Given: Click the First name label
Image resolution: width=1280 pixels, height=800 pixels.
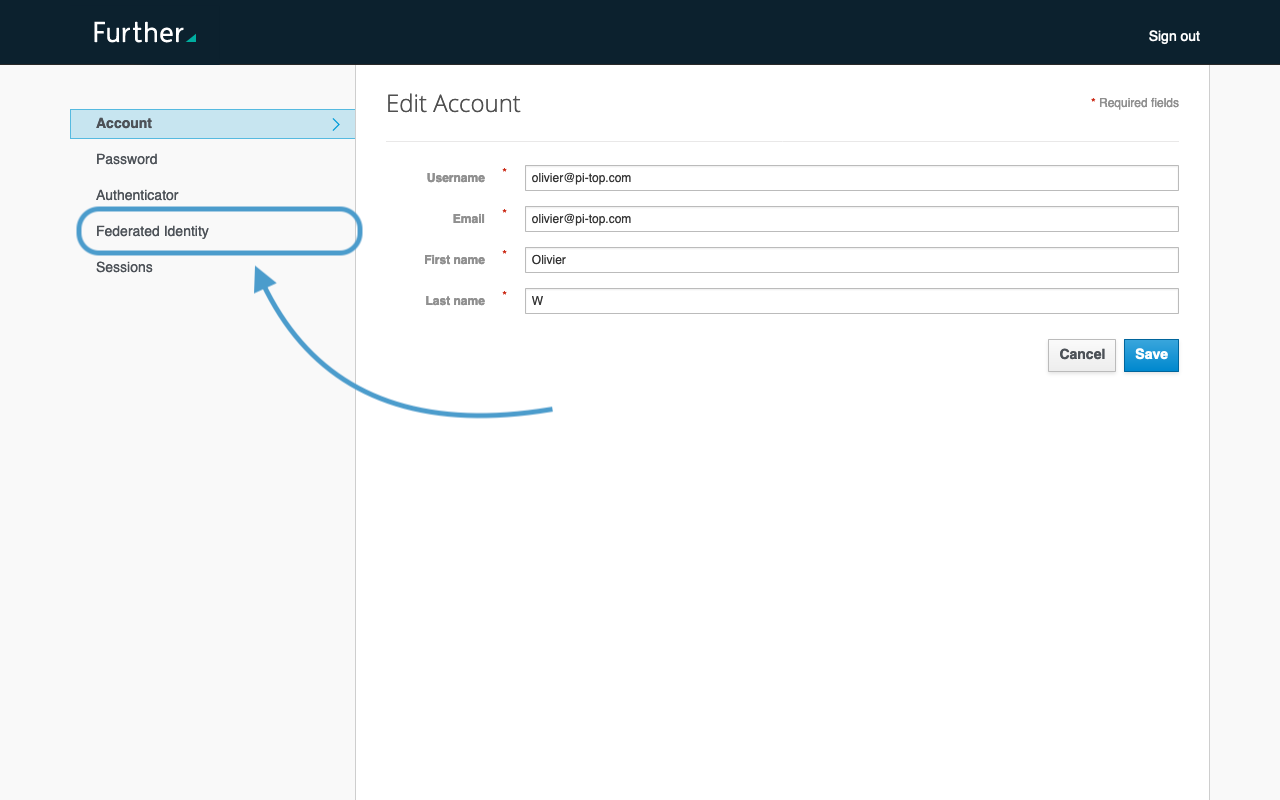Looking at the screenshot, I should tap(455, 260).
